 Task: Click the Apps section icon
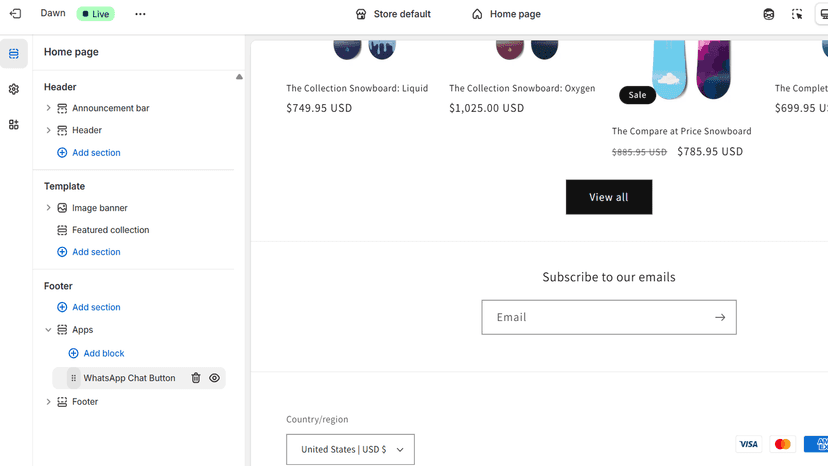click(62, 330)
